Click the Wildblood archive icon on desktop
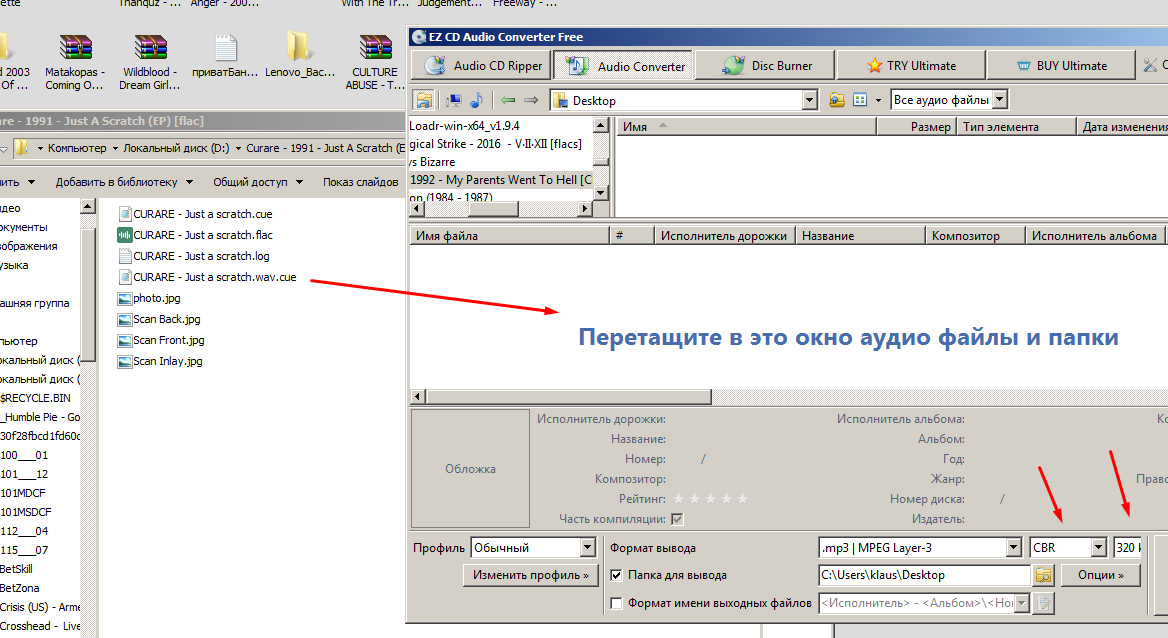Image resolution: width=1168 pixels, height=638 pixels. 150,48
